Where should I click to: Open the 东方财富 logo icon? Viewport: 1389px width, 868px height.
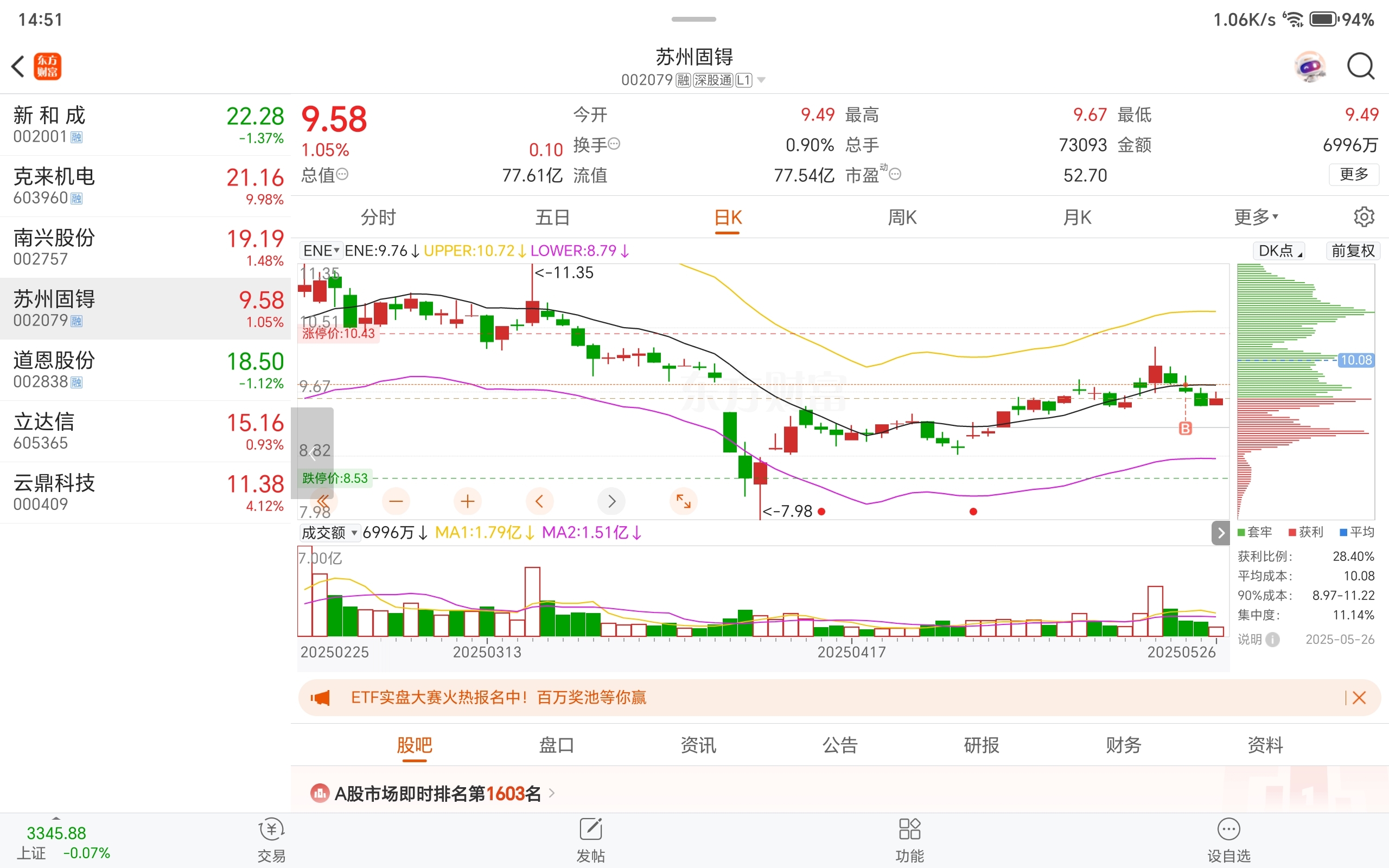tap(47, 66)
